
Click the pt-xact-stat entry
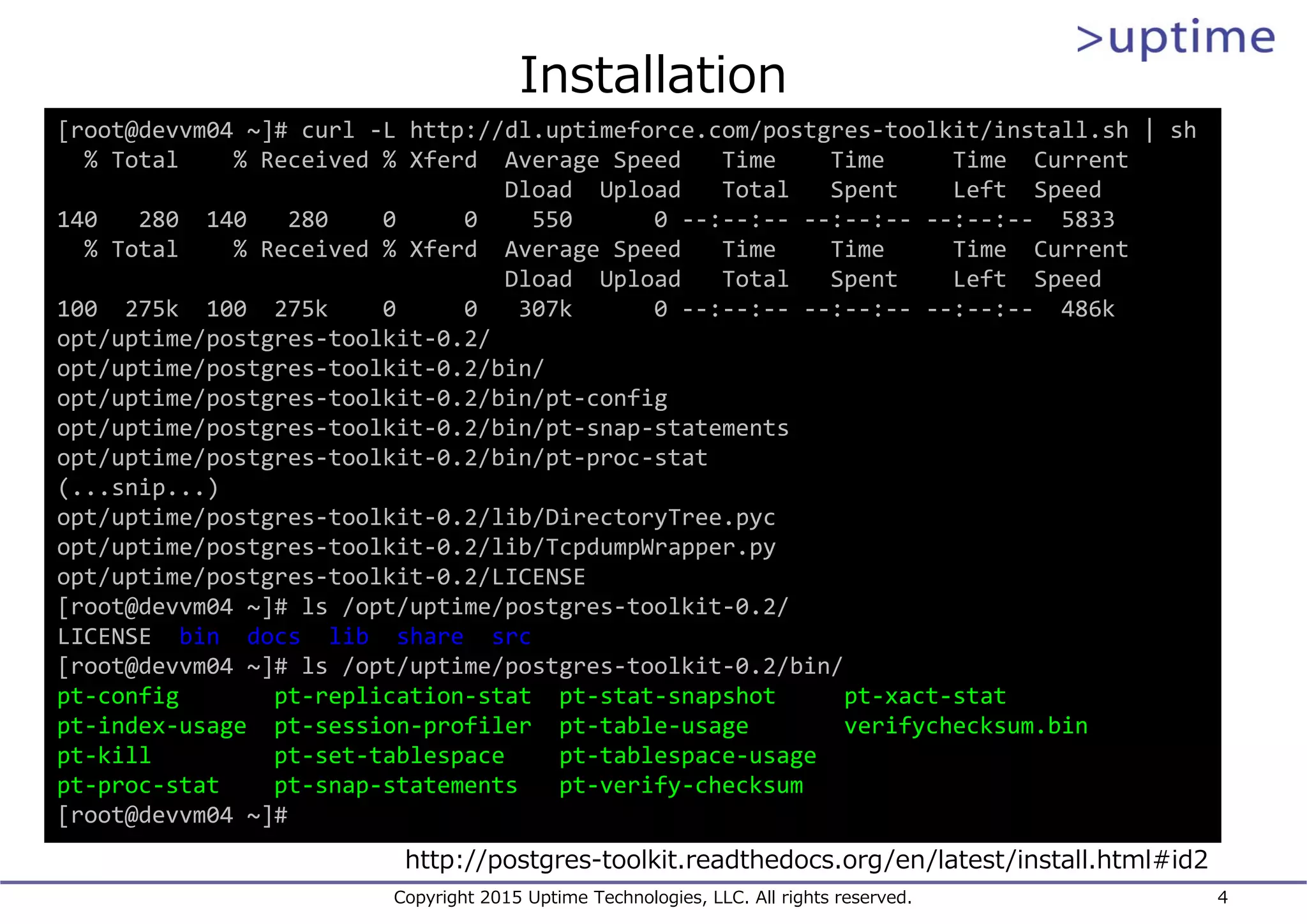pyautogui.click(x=925, y=696)
